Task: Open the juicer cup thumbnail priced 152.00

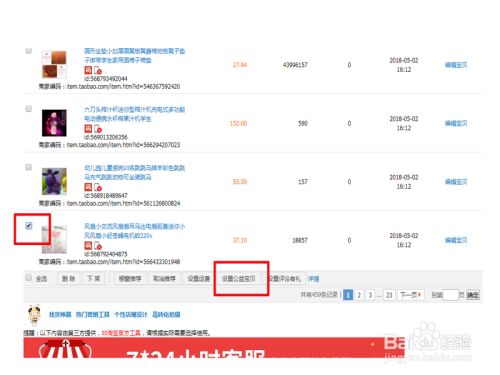Action: coord(54,123)
